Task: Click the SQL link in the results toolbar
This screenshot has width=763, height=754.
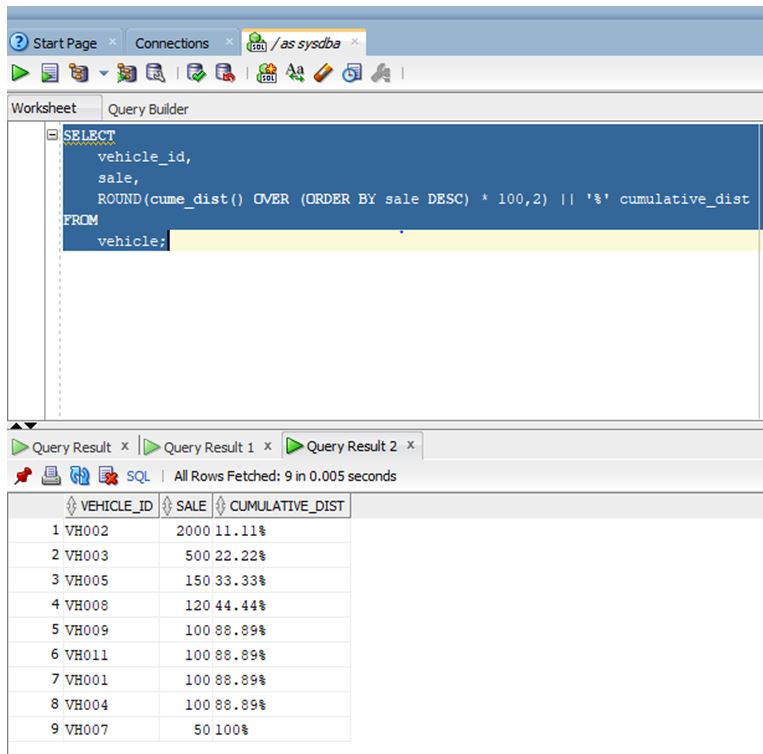Action: pyautogui.click(x=138, y=476)
